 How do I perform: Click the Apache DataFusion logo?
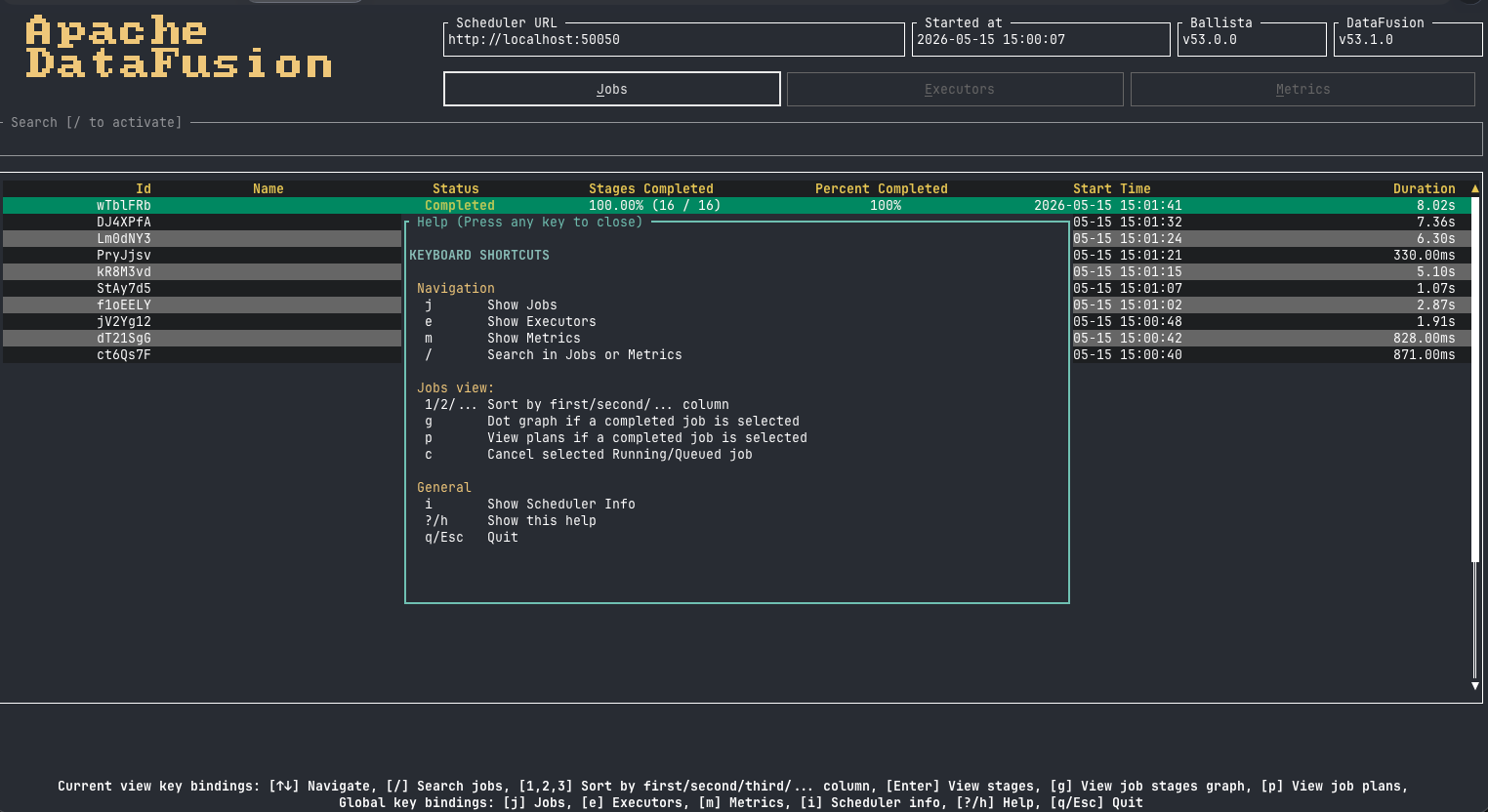coord(179,47)
